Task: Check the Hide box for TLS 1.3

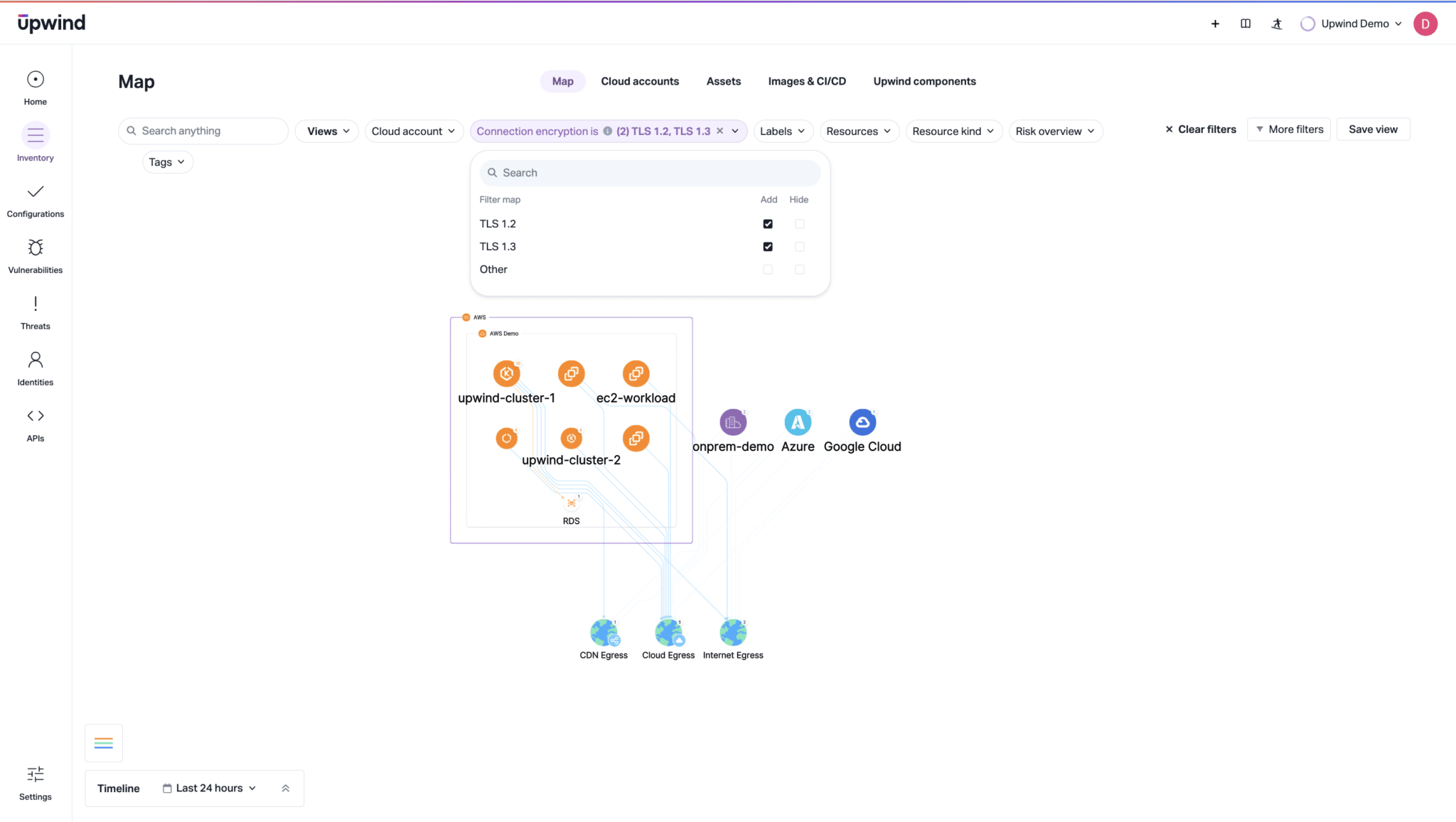Action: click(800, 247)
